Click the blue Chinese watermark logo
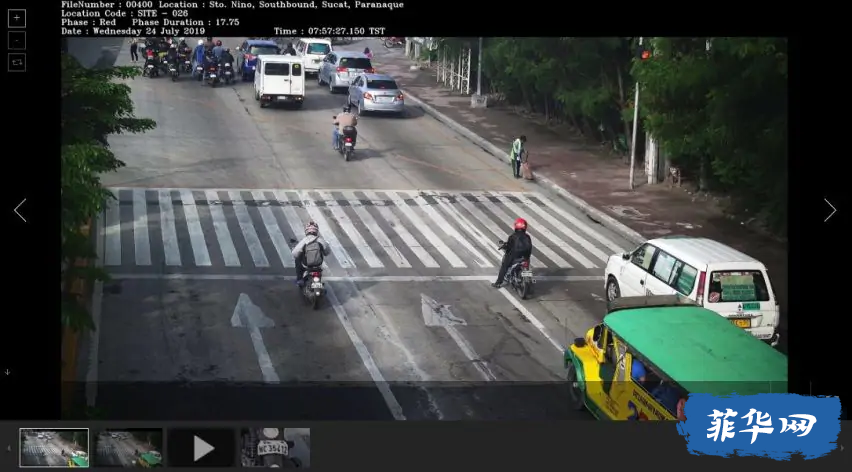The height and width of the screenshot is (472, 852). tap(758, 425)
